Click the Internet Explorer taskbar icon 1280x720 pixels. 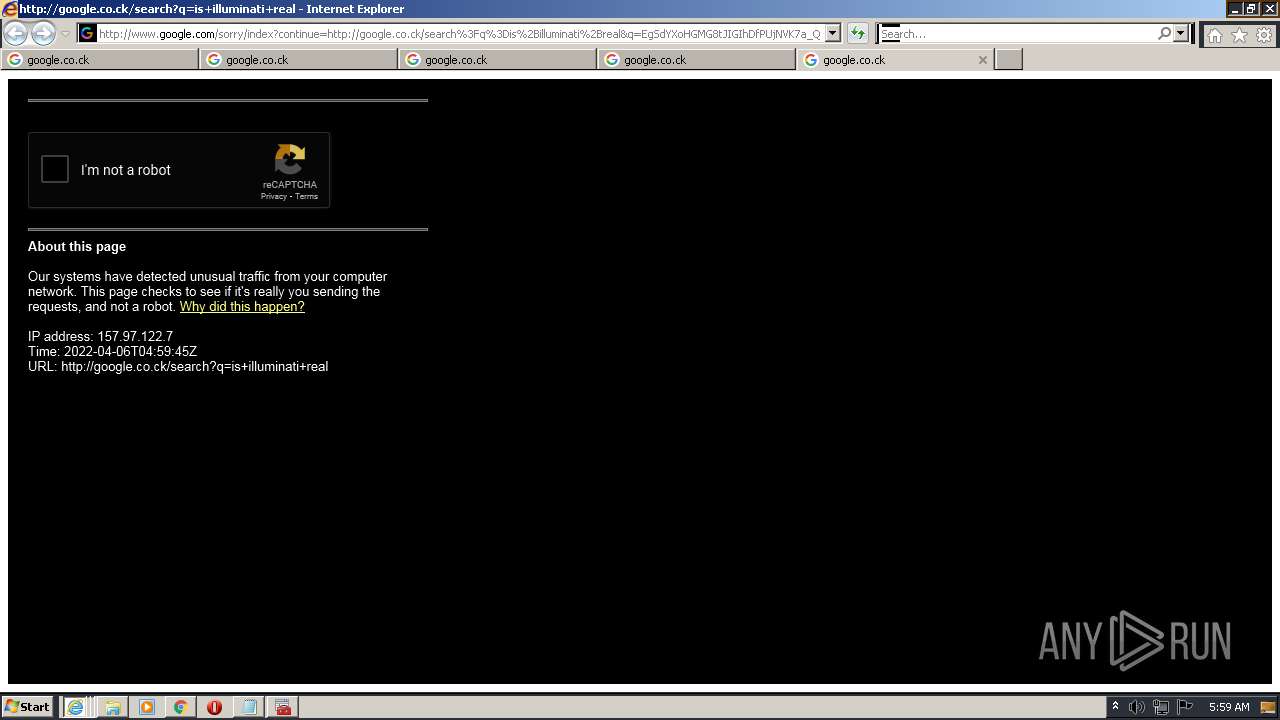pos(75,707)
